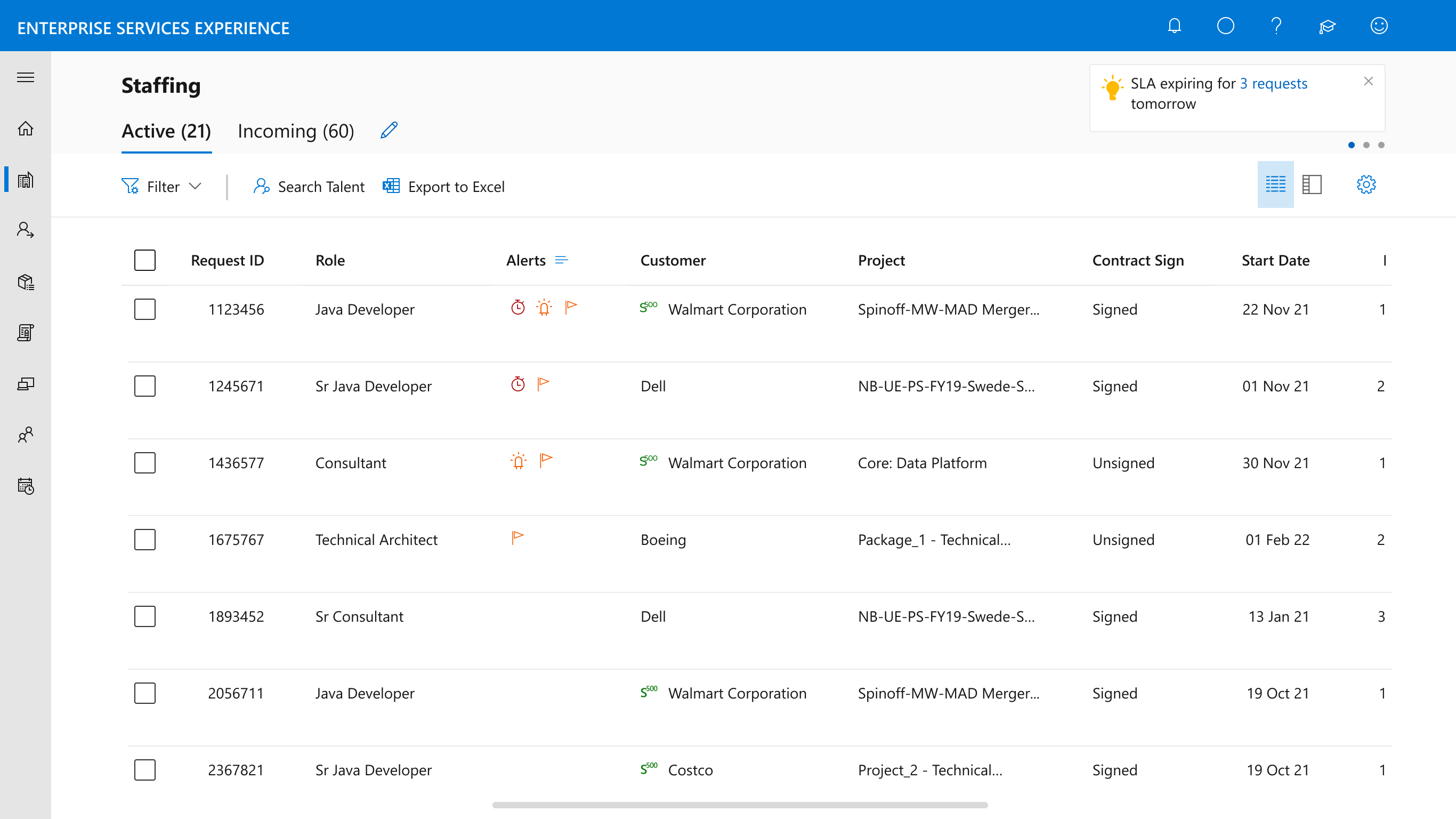
Task: Dismiss the SLA expiring notification
Action: click(x=1369, y=82)
